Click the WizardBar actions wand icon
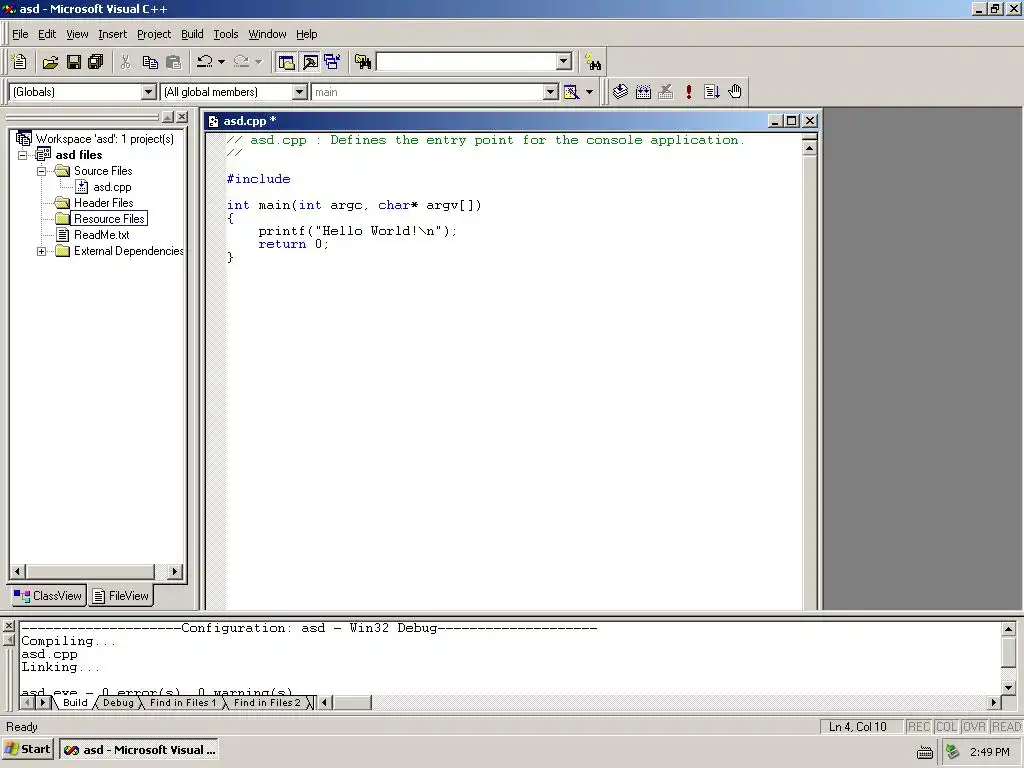The image size is (1024, 768). click(x=571, y=92)
